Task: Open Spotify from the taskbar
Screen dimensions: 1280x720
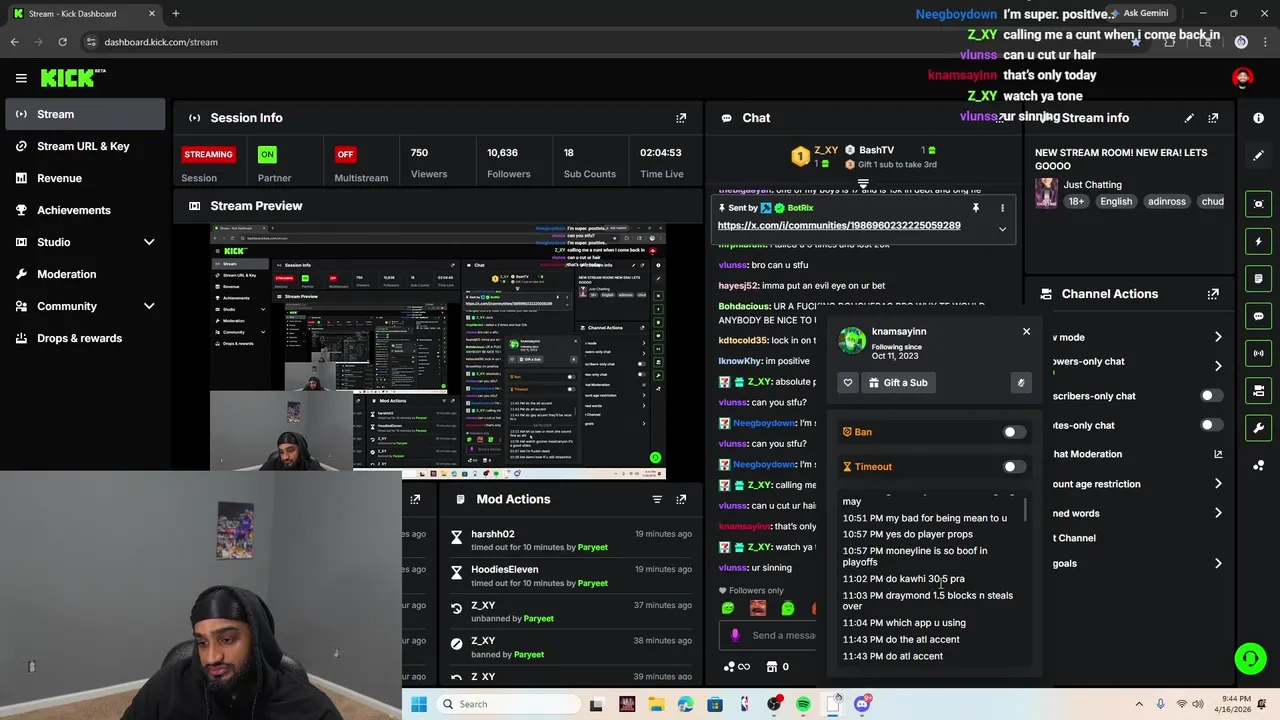Action: [803, 704]
